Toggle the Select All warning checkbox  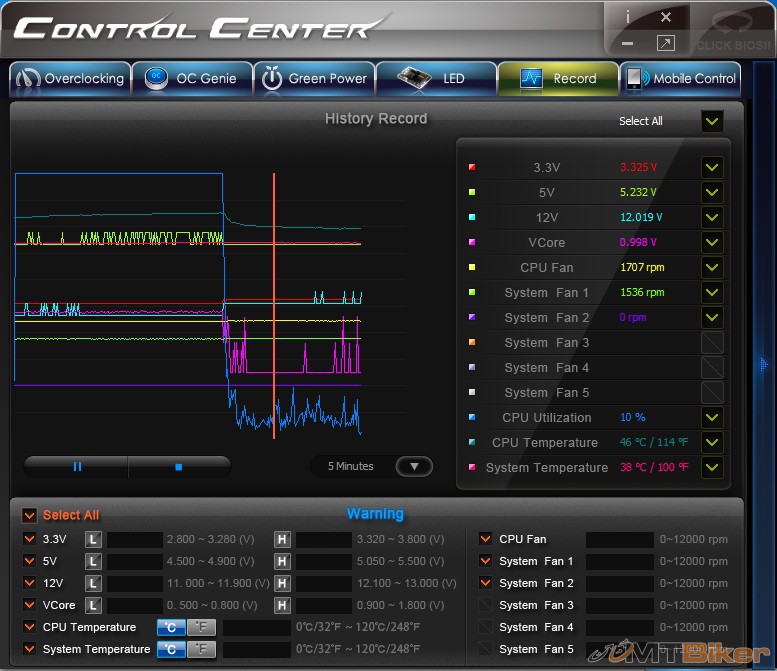pos(29,515)
